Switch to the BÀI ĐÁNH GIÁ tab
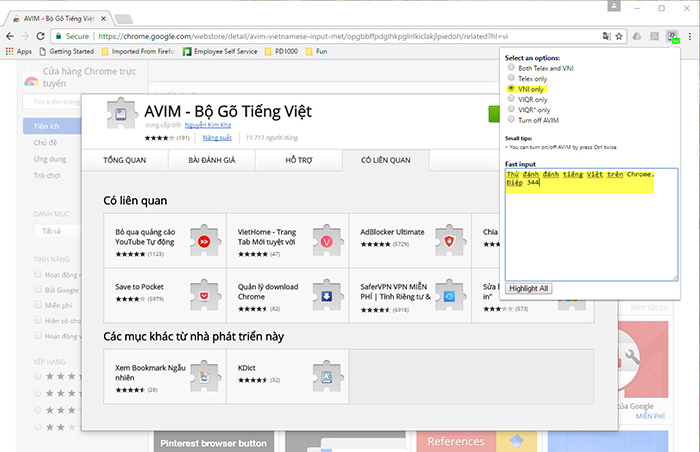700x452 pixels. (212, 160)
